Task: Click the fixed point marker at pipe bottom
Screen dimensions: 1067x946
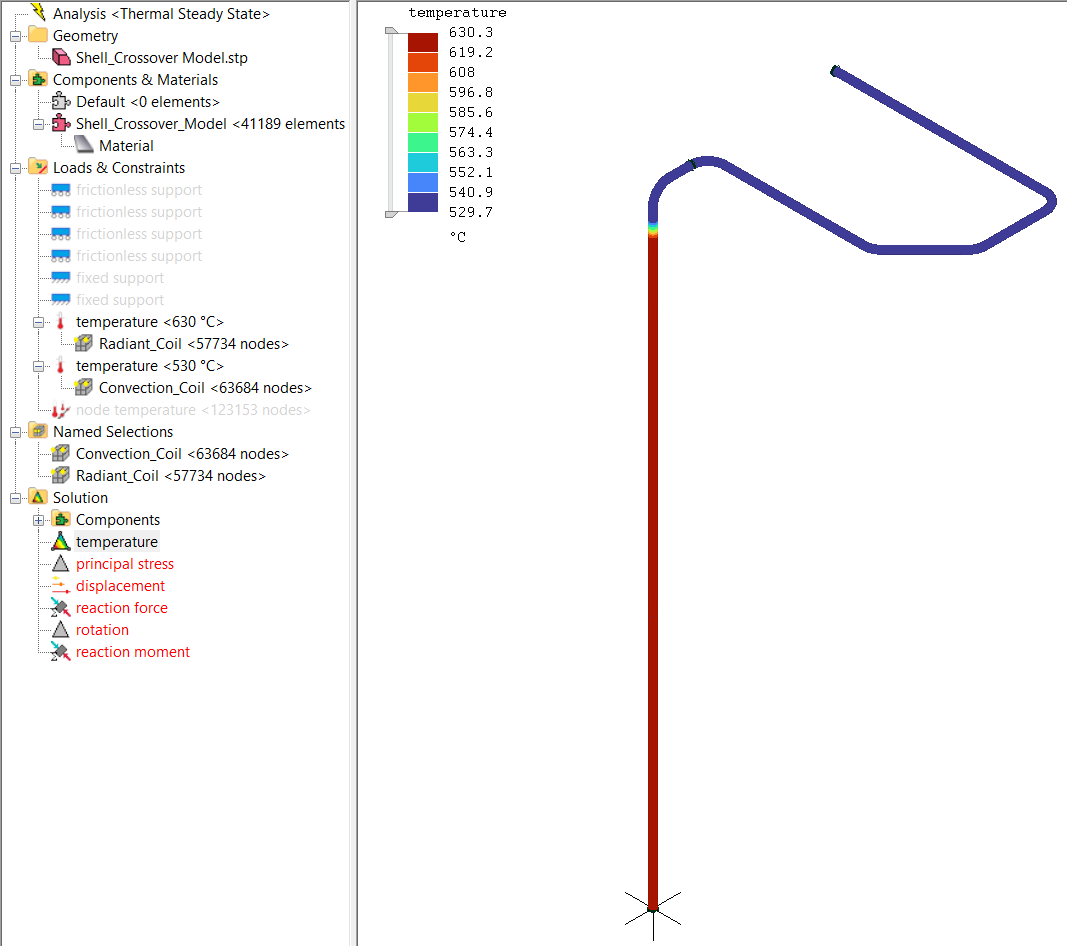Action: point(653,909)
